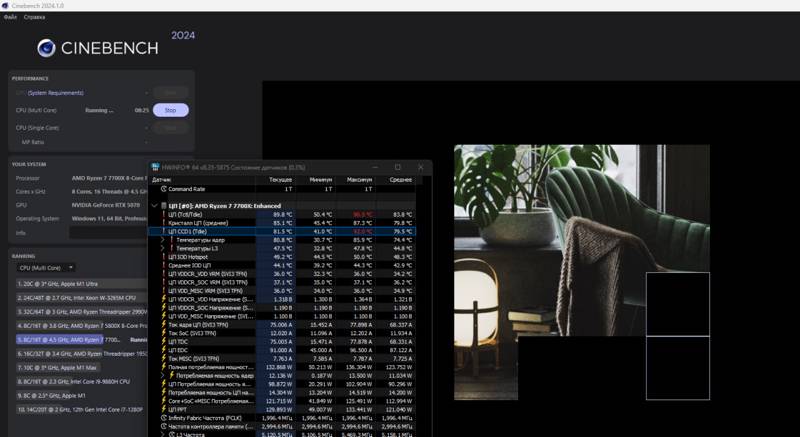Open the CPU (Multi Core) ranking dropdown
The width and height of the screenshot is (800, 437).
click(46, 268)
